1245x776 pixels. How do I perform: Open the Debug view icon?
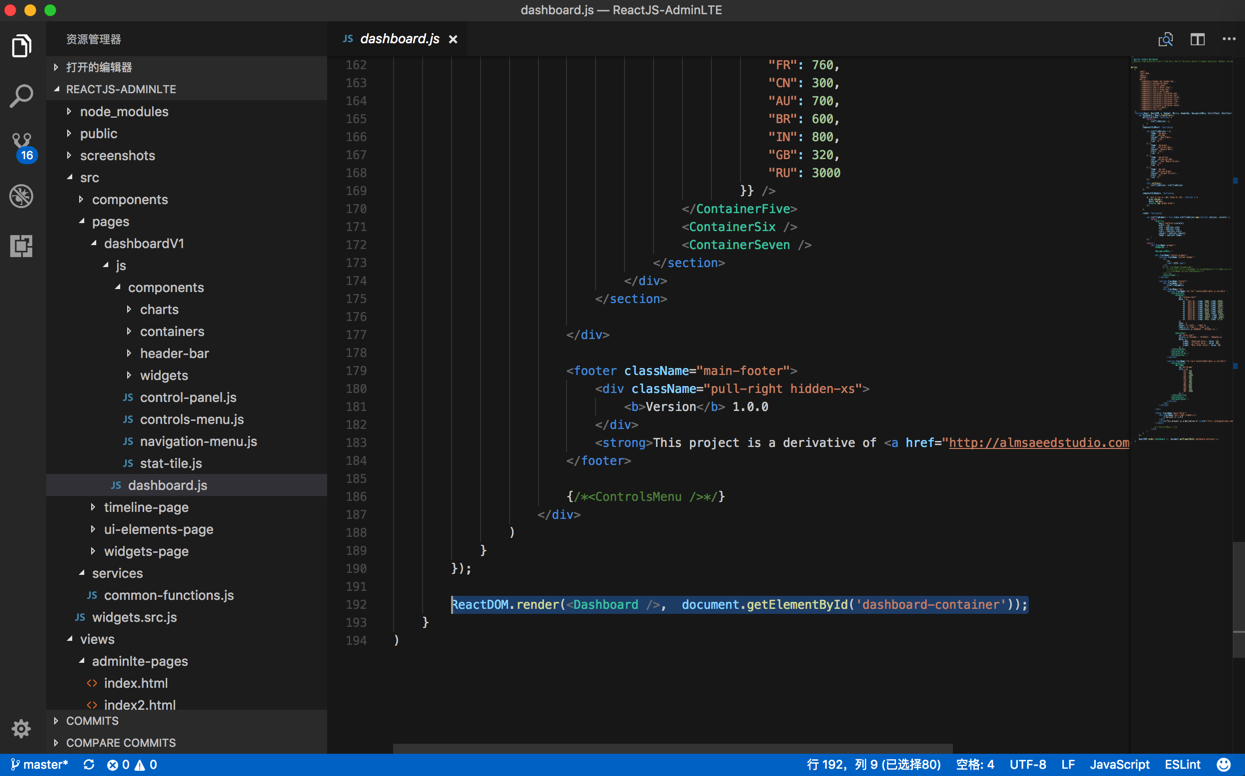click(21, 196)
